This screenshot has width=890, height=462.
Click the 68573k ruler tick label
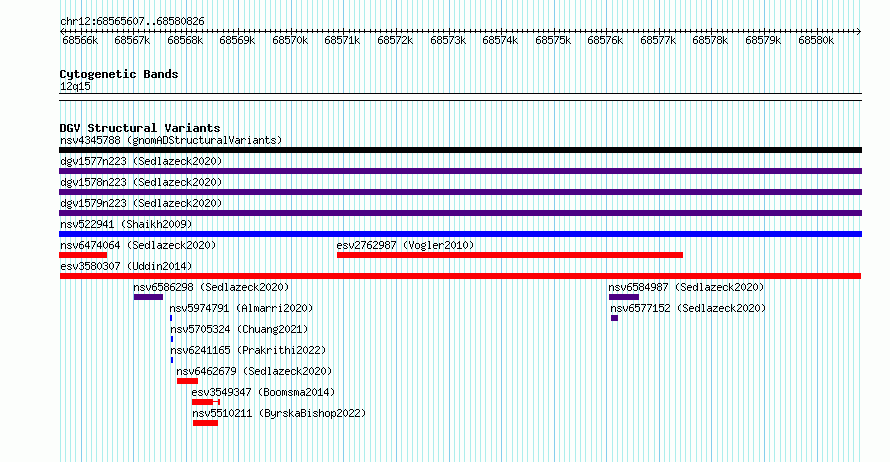(448, 41)
